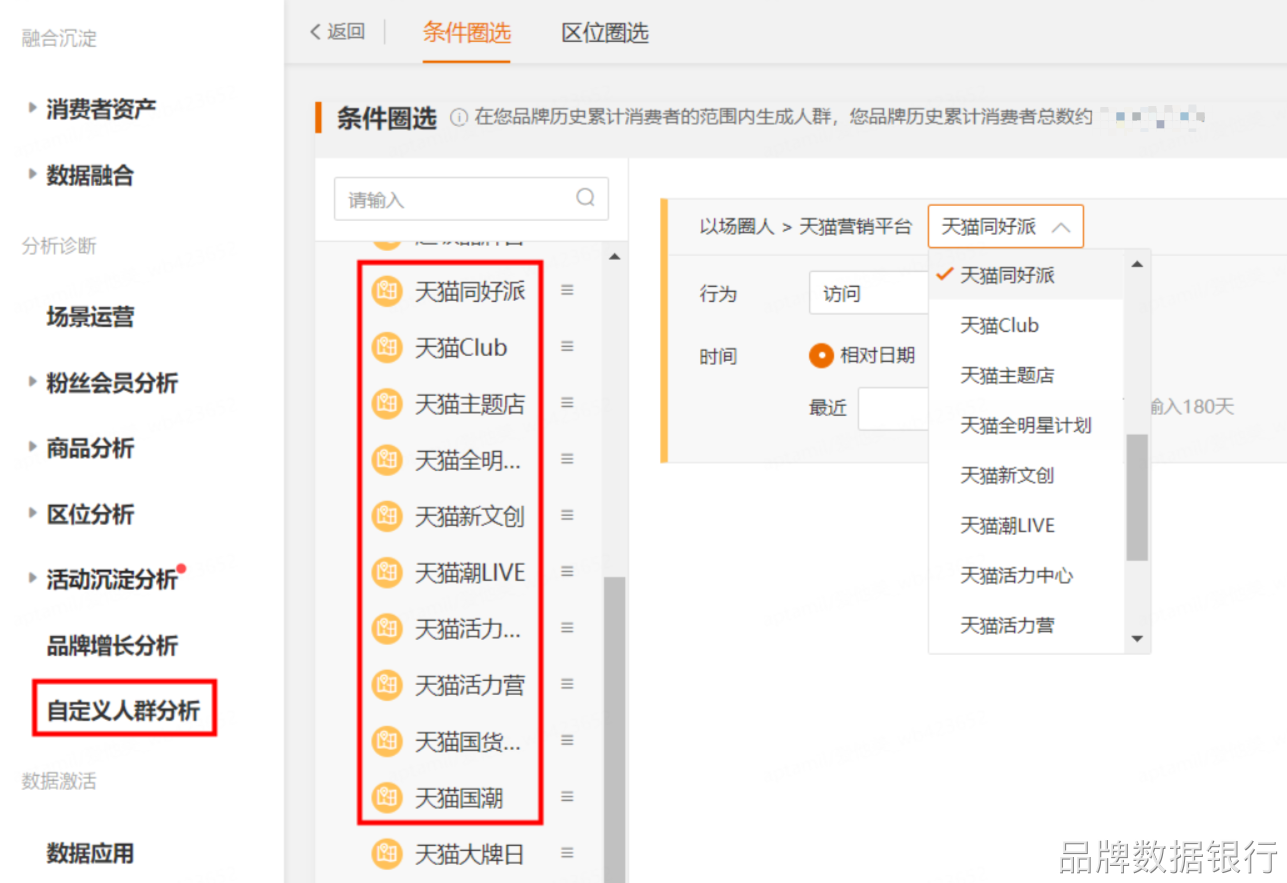Click the icon beside 天猫同好派 in left list
1287x883 pixels.
coord(387,292)
